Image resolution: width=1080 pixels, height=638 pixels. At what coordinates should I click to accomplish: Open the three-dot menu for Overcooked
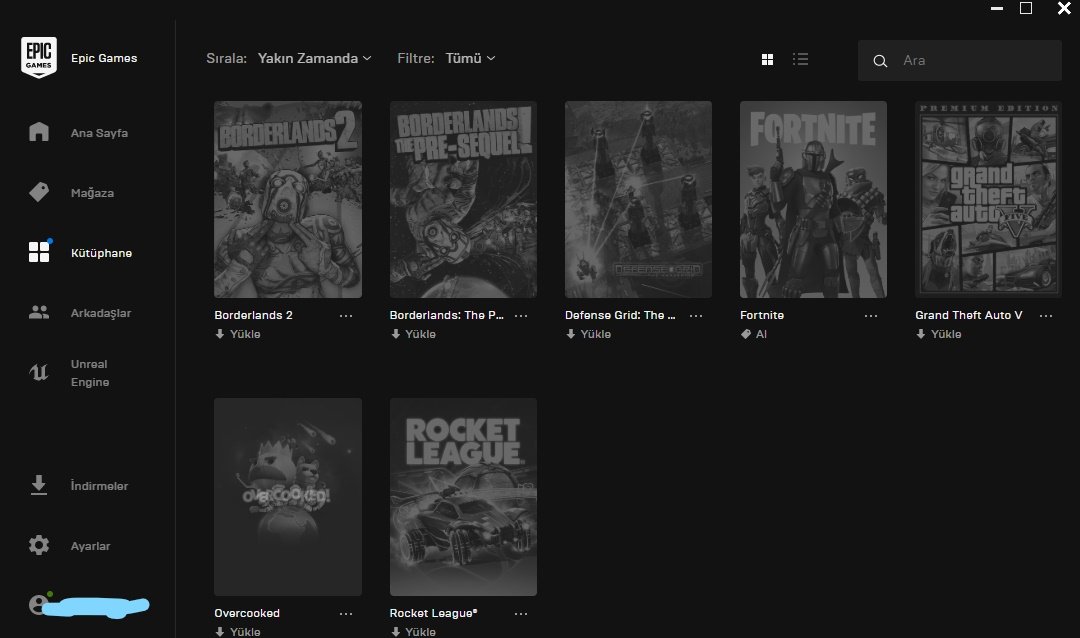point(346,614)
